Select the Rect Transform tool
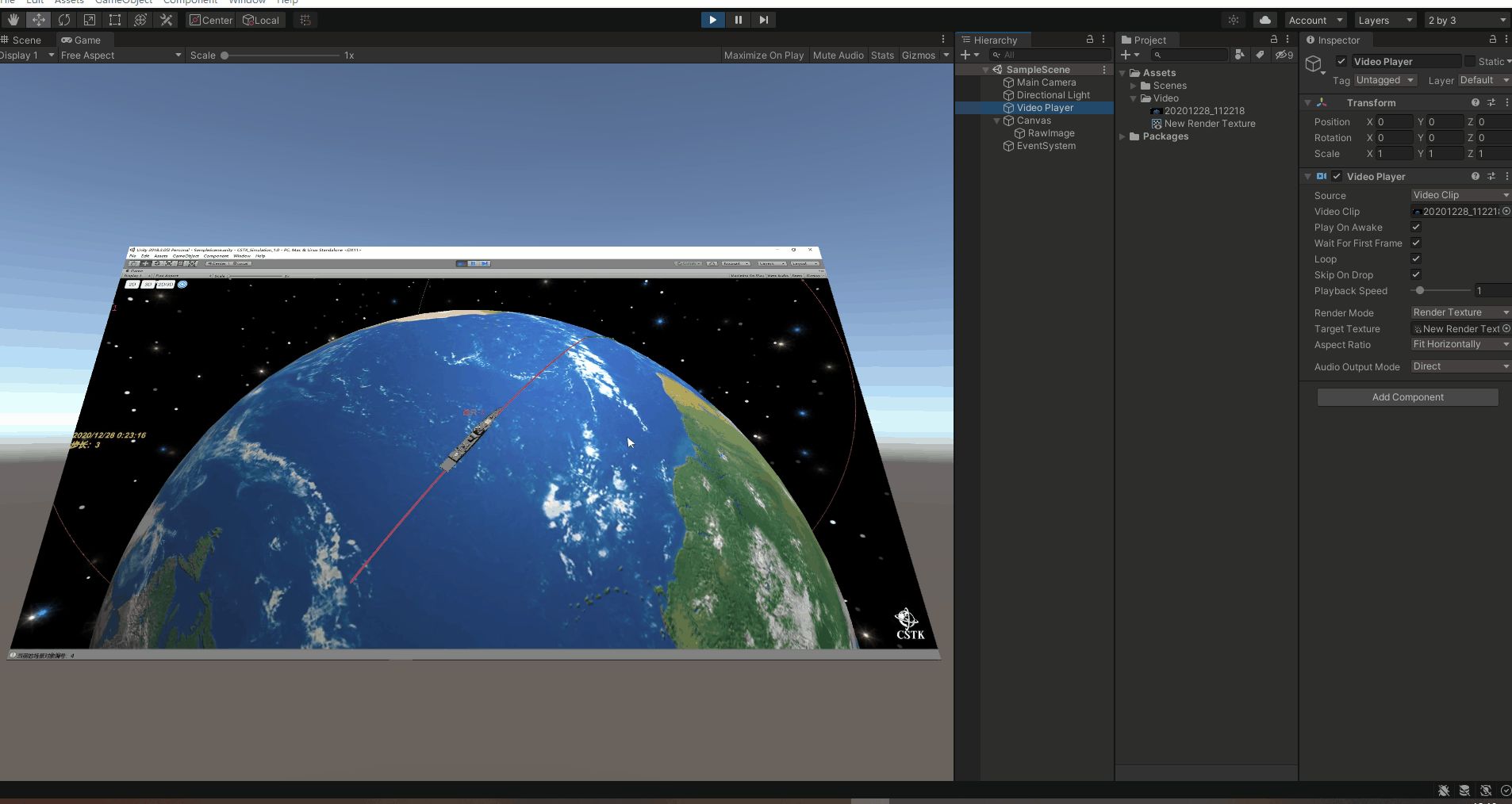The height and width of the screenshot is (804, 1512). pos(115,20)
